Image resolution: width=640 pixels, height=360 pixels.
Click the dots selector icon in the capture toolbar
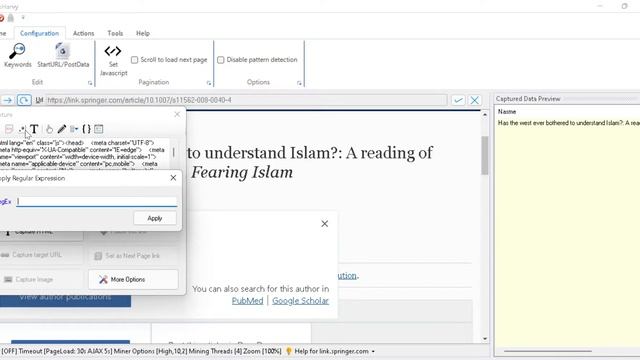22,129
